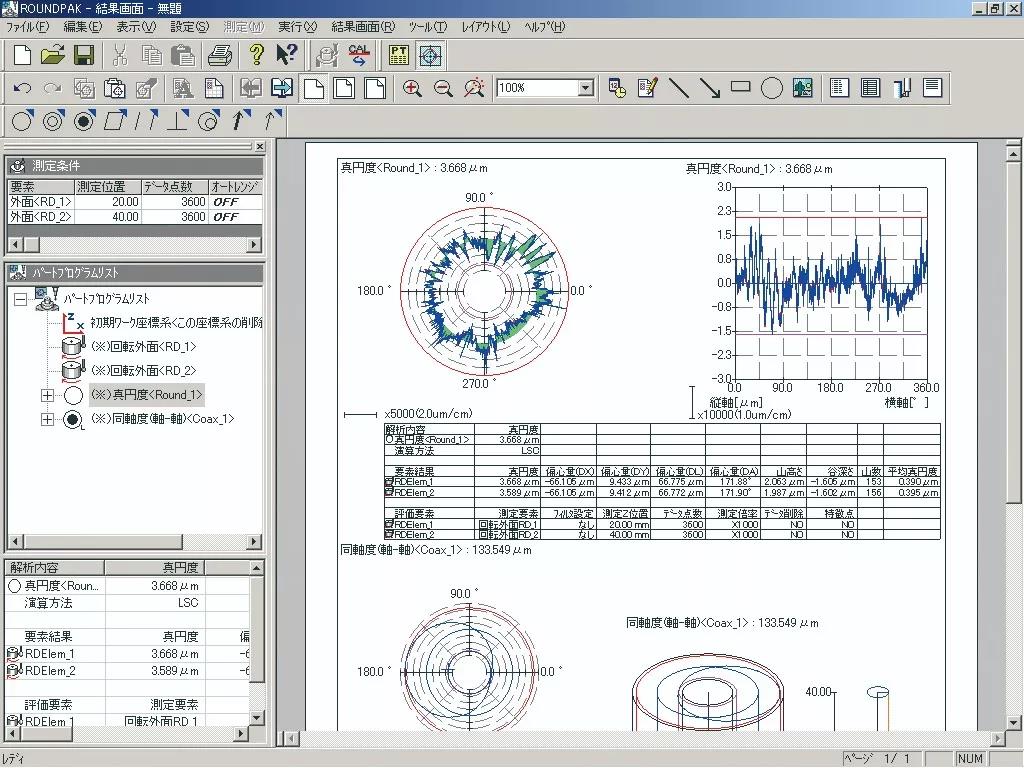Viewport: 1024px width, 768px height.
Task: Open the ファイル(F) menu
Action: coord(27,27)
